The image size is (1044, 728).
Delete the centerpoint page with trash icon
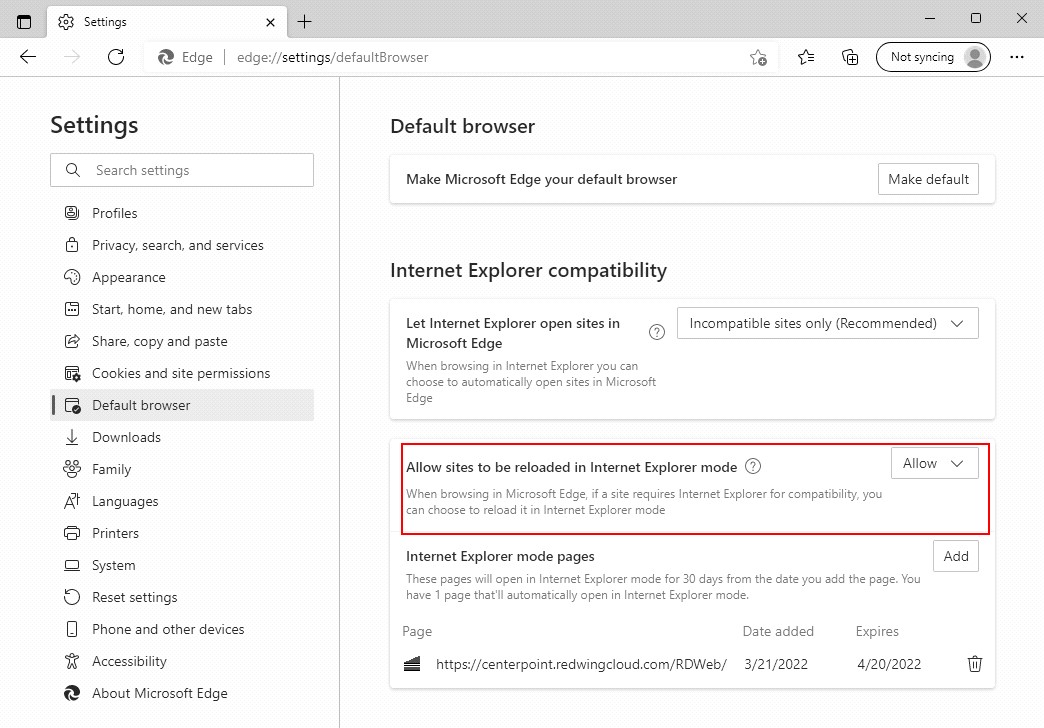pos(974,663)
